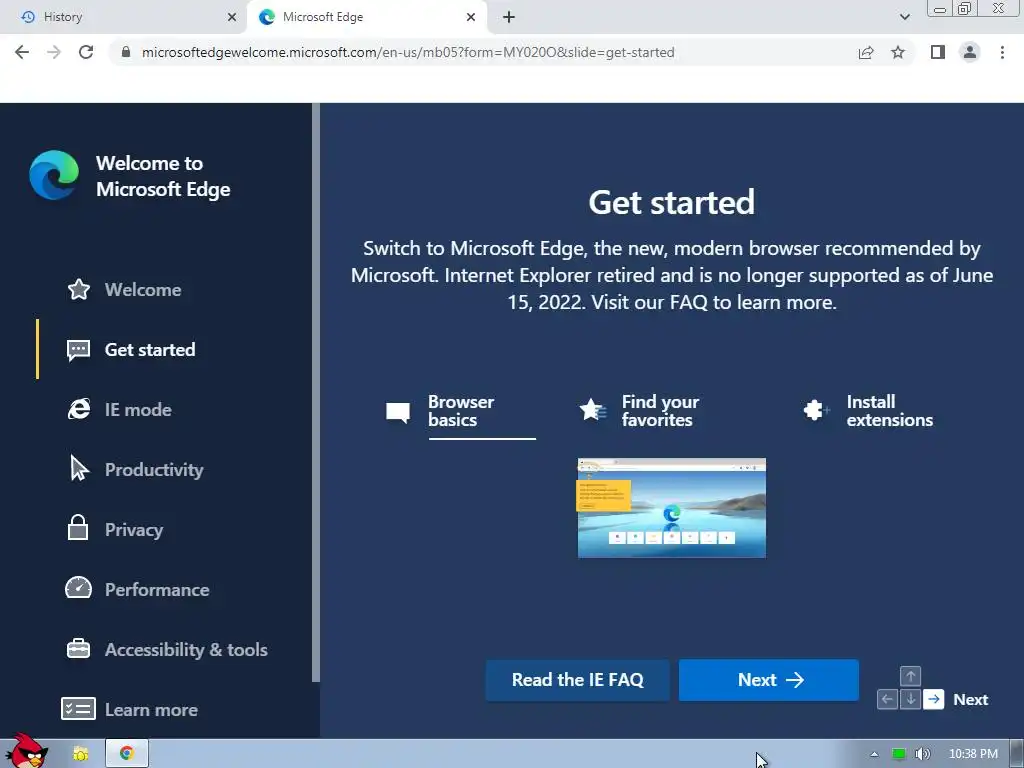
Task: Click the Learn more checklist icon
Action: (78, 709)
